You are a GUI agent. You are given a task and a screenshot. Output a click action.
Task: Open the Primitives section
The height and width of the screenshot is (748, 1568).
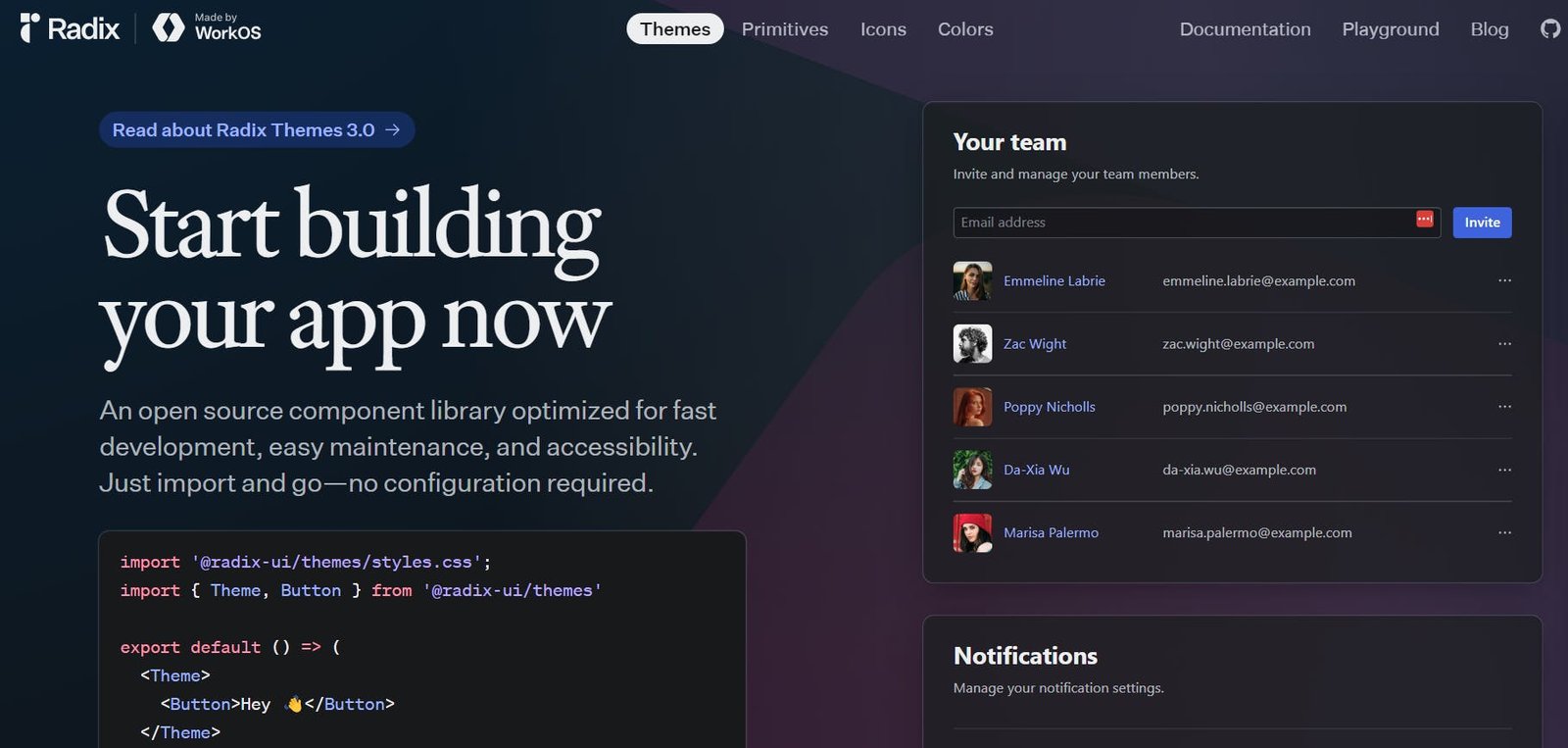784,28
